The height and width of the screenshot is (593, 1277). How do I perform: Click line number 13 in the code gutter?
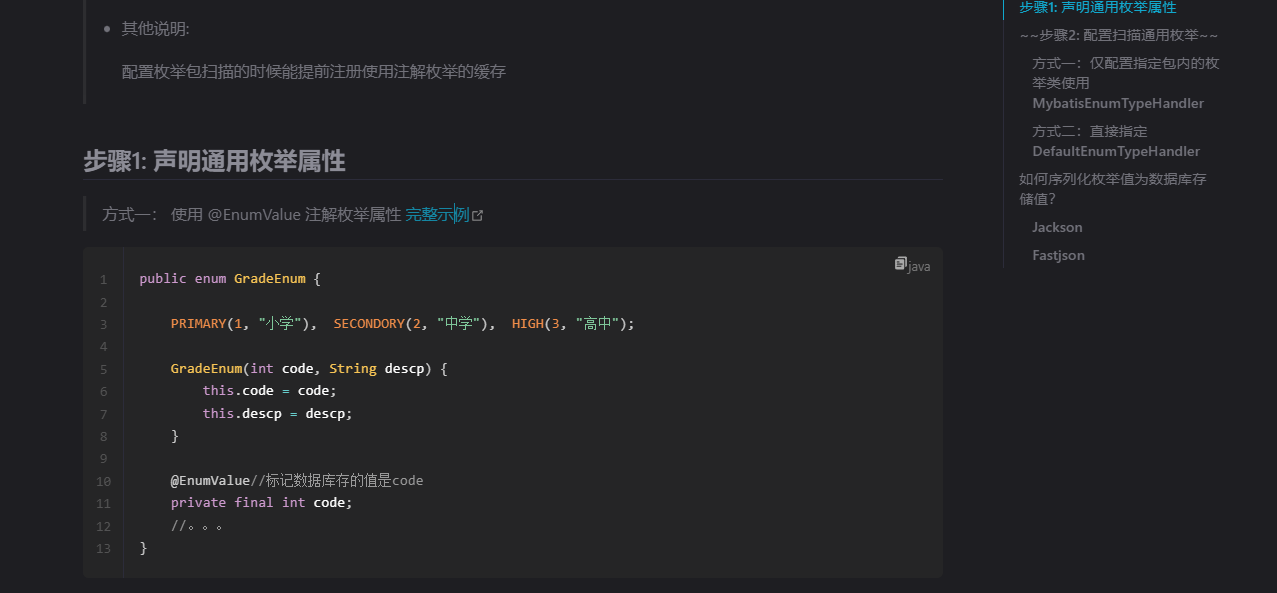(104, 548)
